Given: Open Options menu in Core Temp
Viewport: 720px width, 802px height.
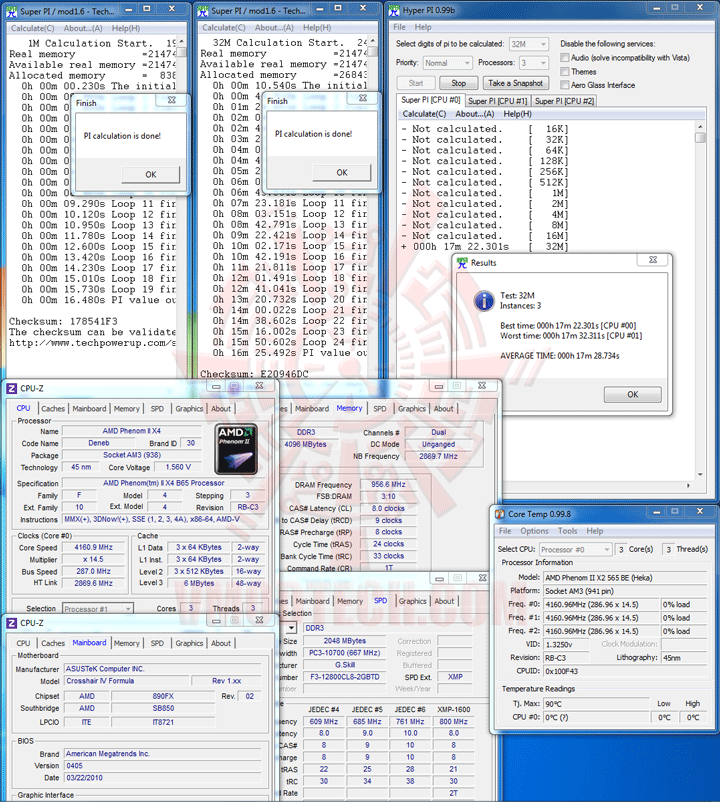Looking at the screenshot, I should (x=534, y=531).
